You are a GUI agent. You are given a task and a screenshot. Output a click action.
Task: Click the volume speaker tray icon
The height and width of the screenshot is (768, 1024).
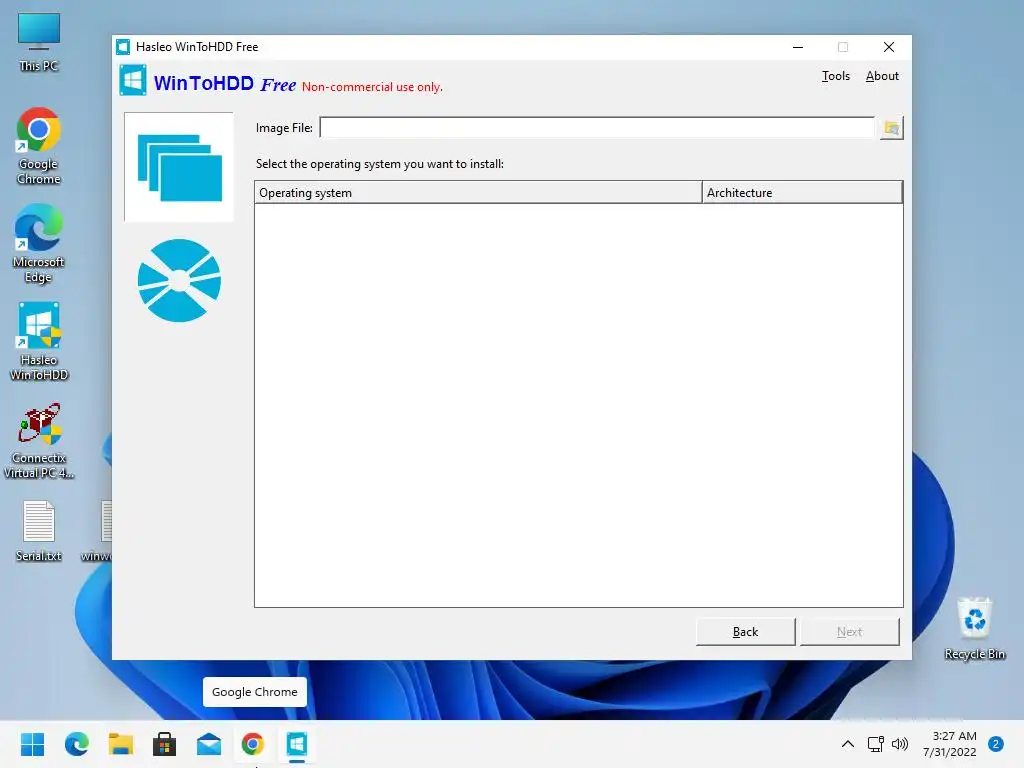(x=900, y=744)
